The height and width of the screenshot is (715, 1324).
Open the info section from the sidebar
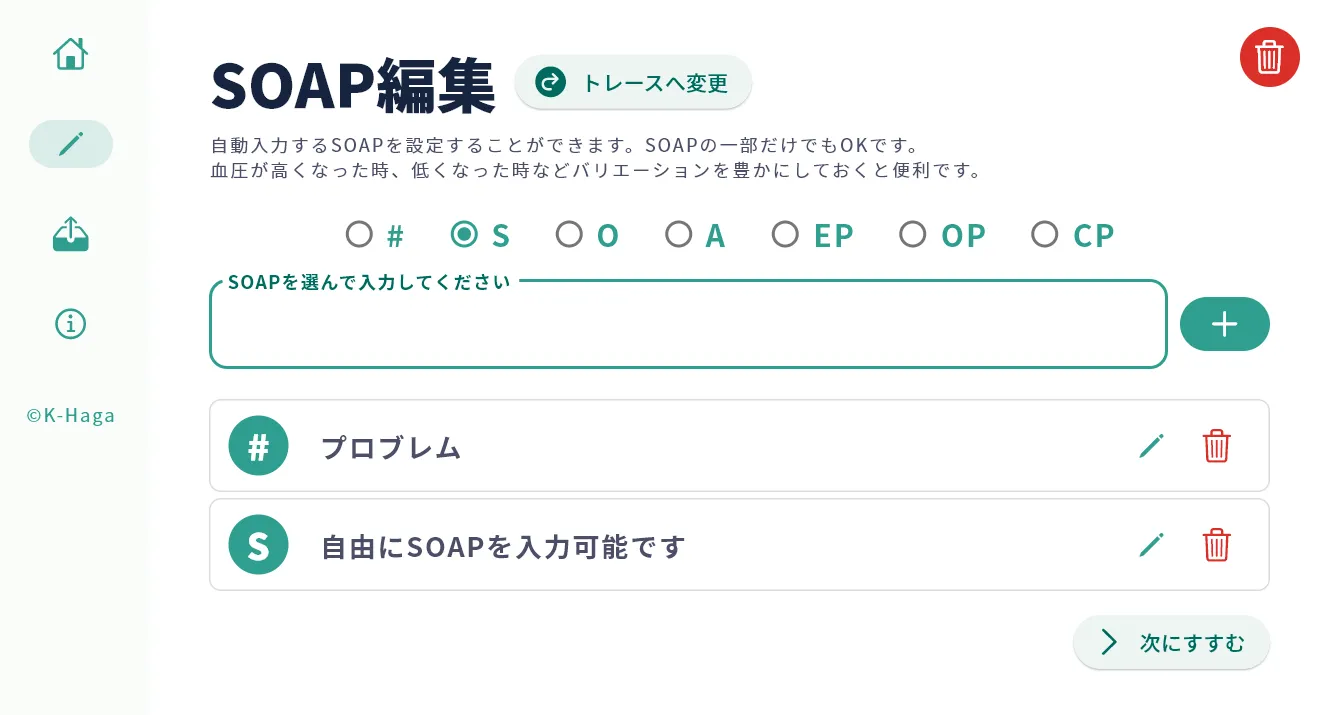click(70, 323)
